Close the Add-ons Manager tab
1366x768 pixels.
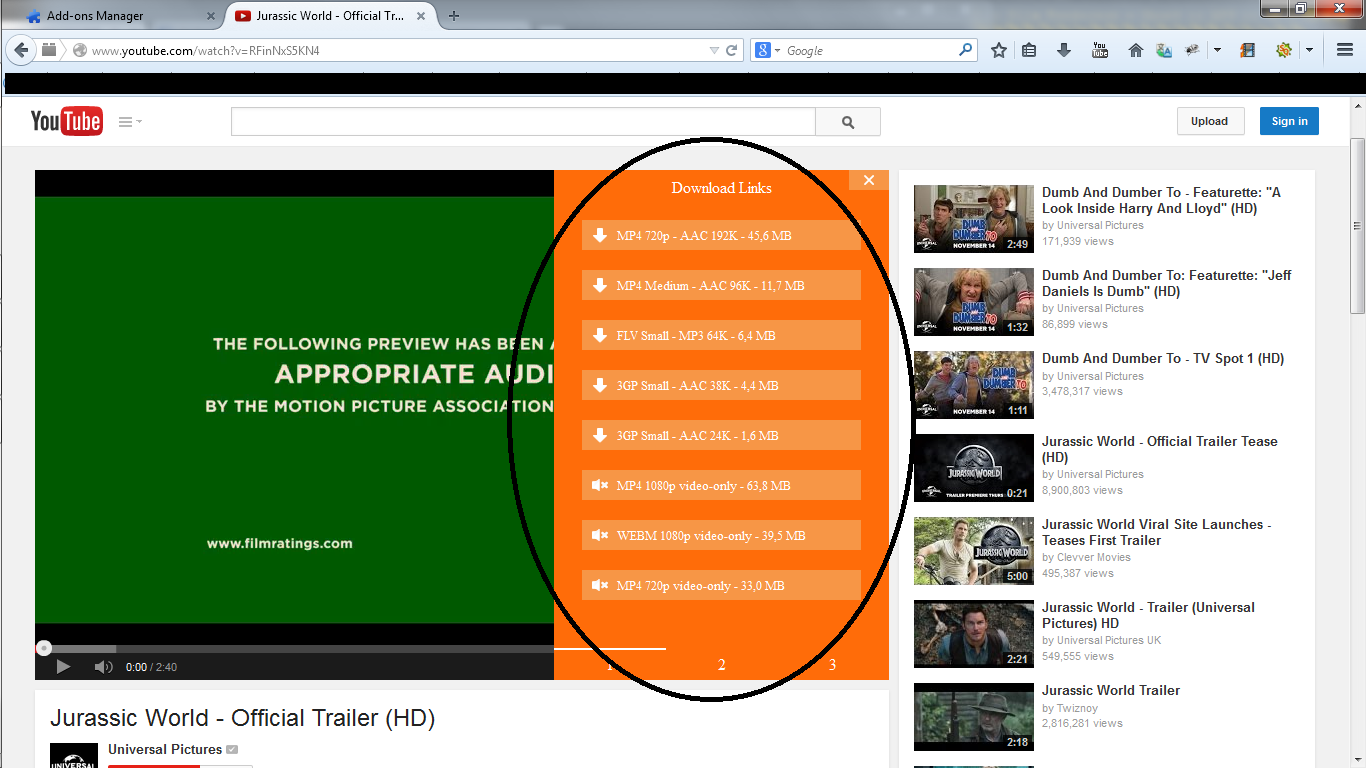(x=210, y=16)
